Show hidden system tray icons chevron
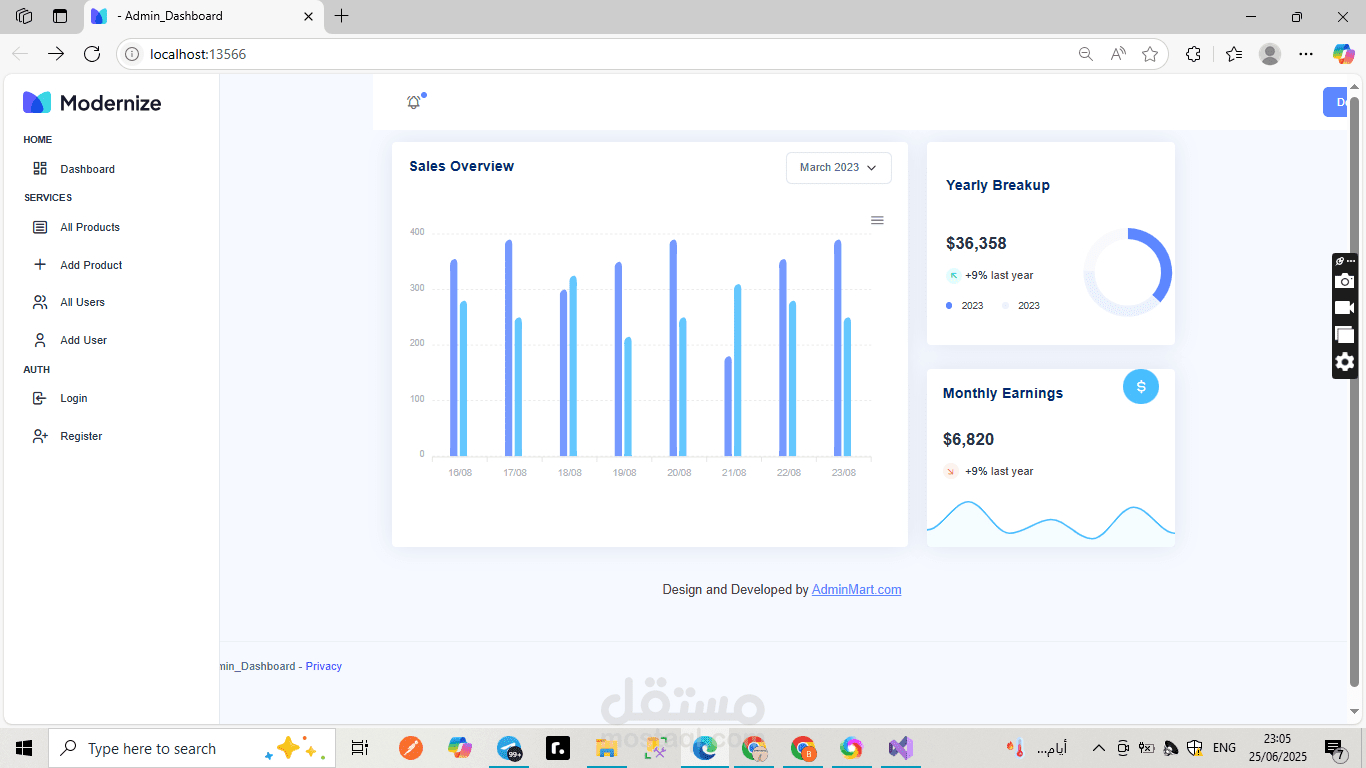Viewport: 1366px width, 768px height. 1098,748
